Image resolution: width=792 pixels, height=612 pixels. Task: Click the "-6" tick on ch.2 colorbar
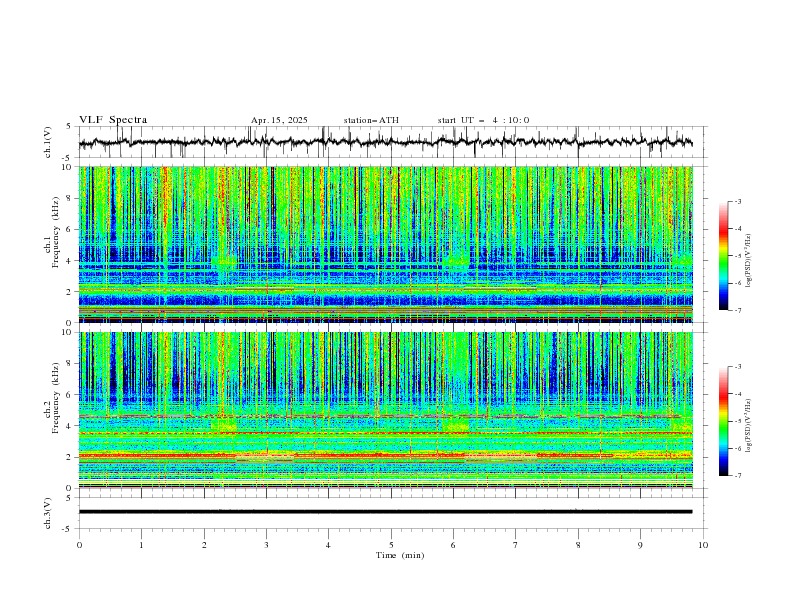[738, 448]
